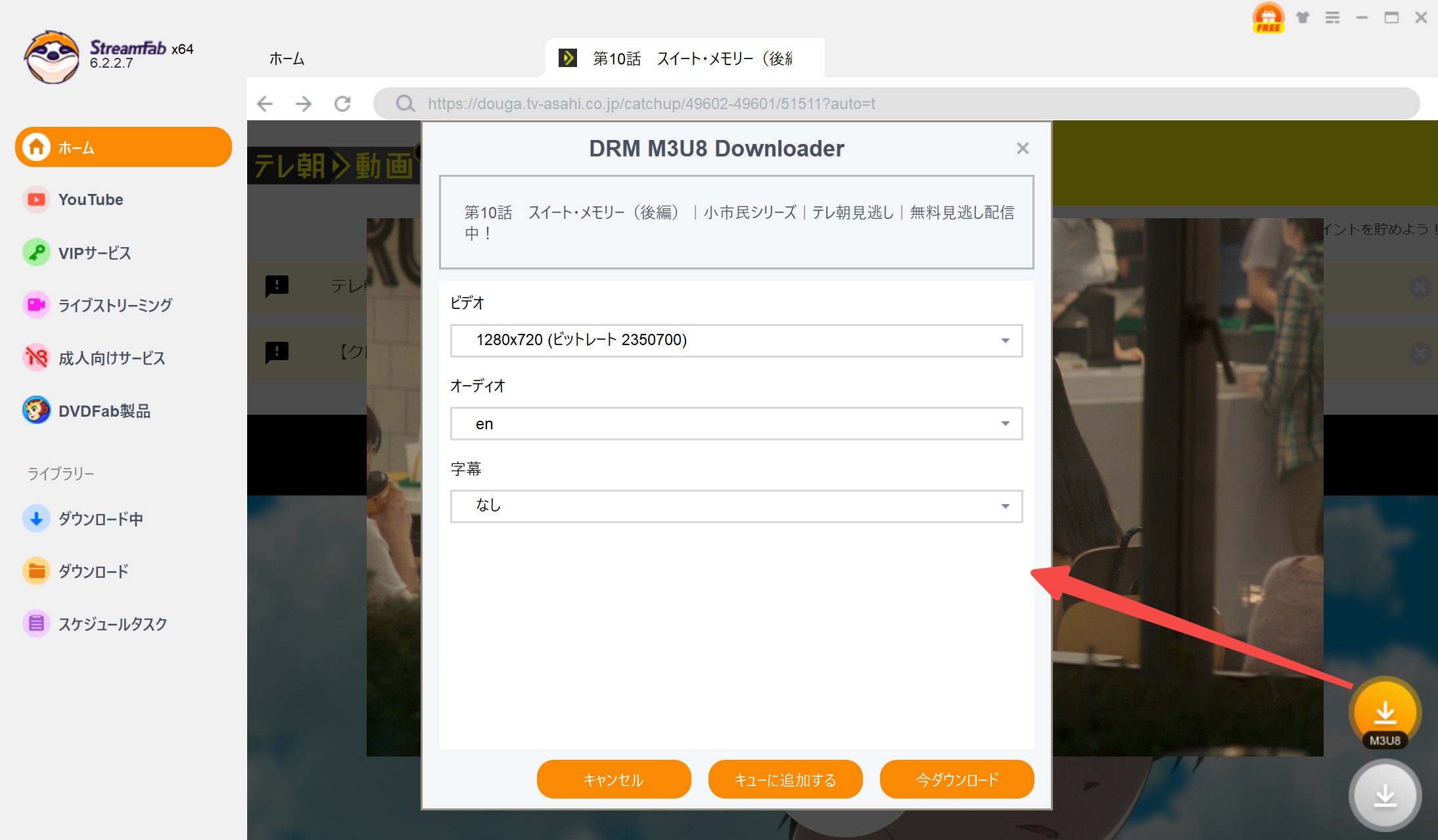Click arrow of 1280x720 combo box
This screenshot has height=840, width=1438.
click(1005, 340)
